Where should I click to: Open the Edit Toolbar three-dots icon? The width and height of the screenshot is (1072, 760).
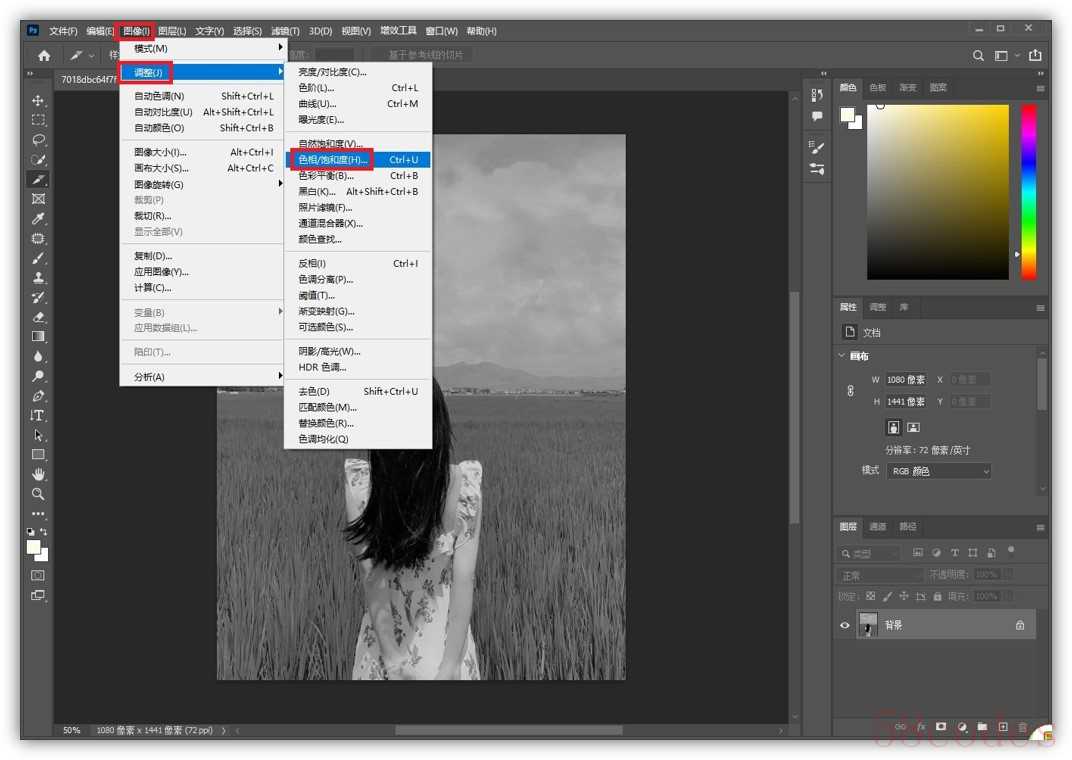[38, 513]
